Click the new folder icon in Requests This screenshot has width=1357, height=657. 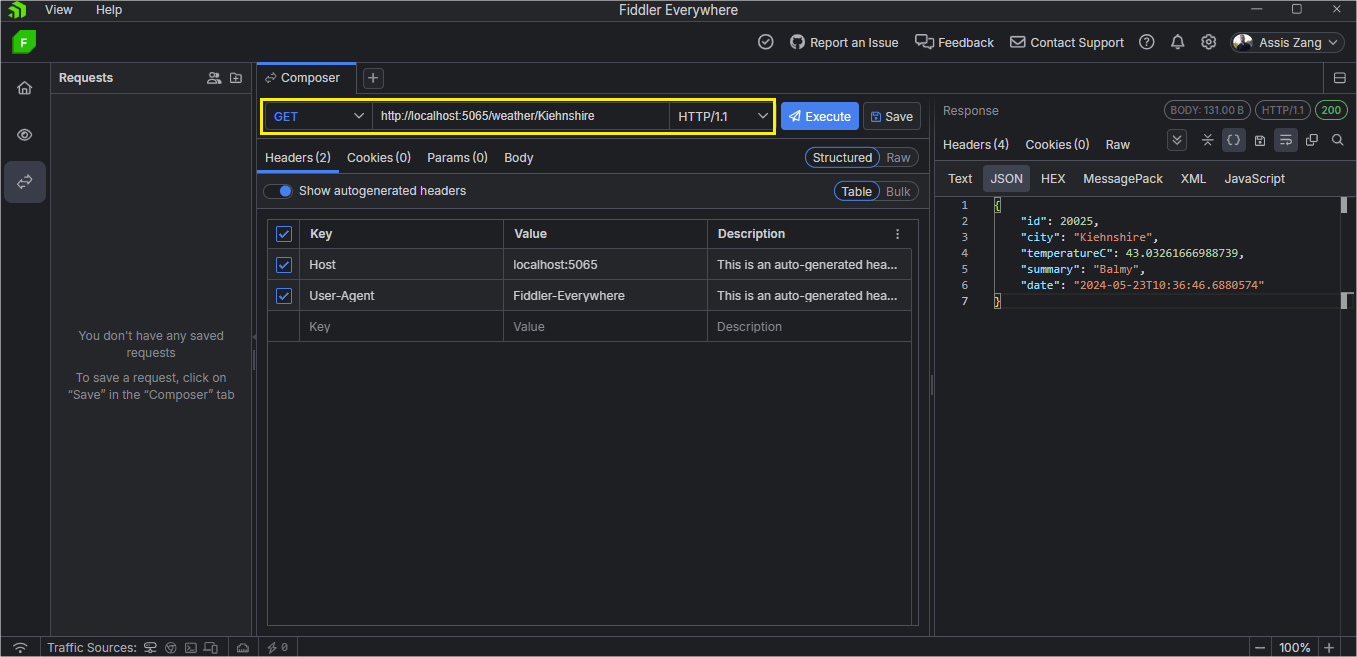coord(236,78)
